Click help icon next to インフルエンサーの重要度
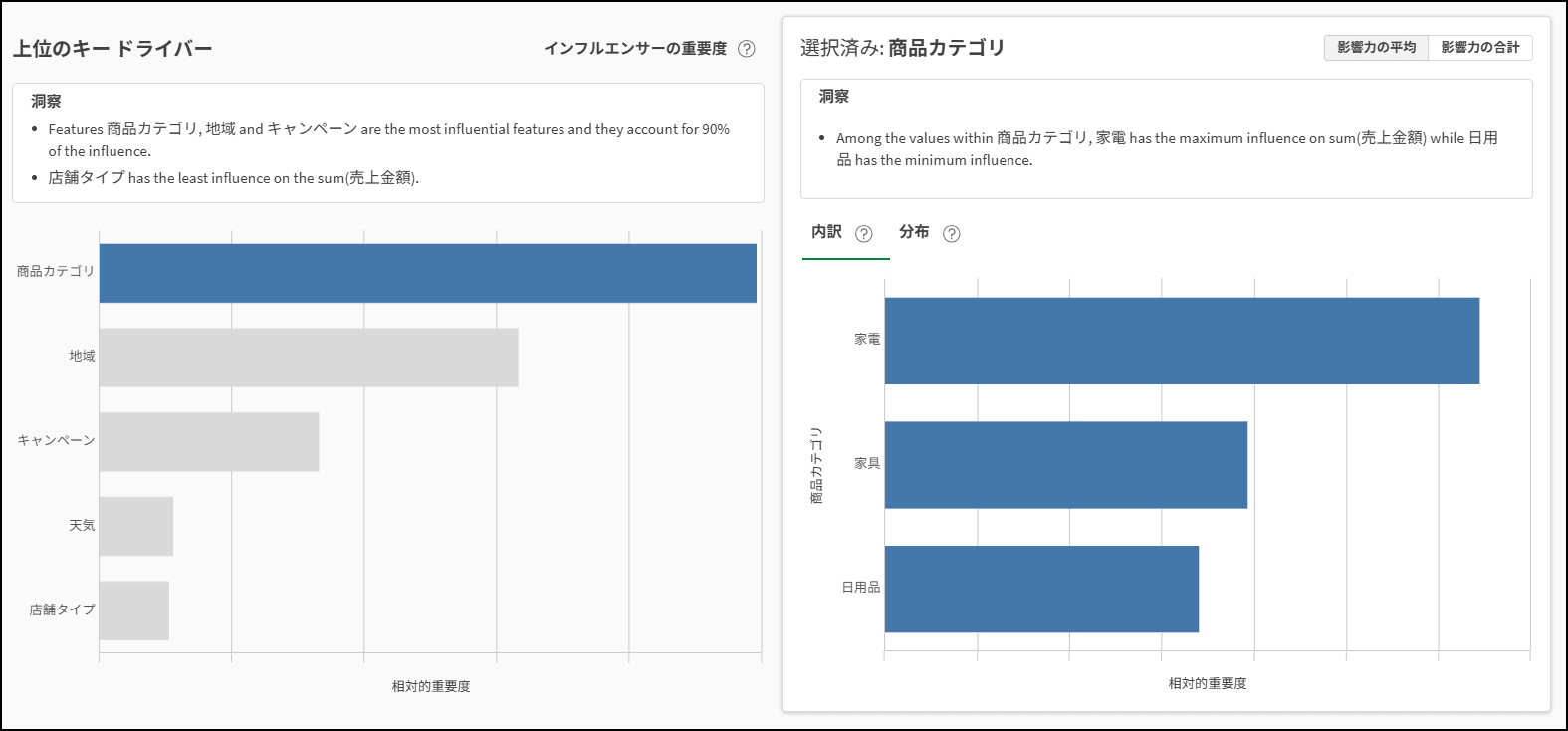 tap(746, 49)
